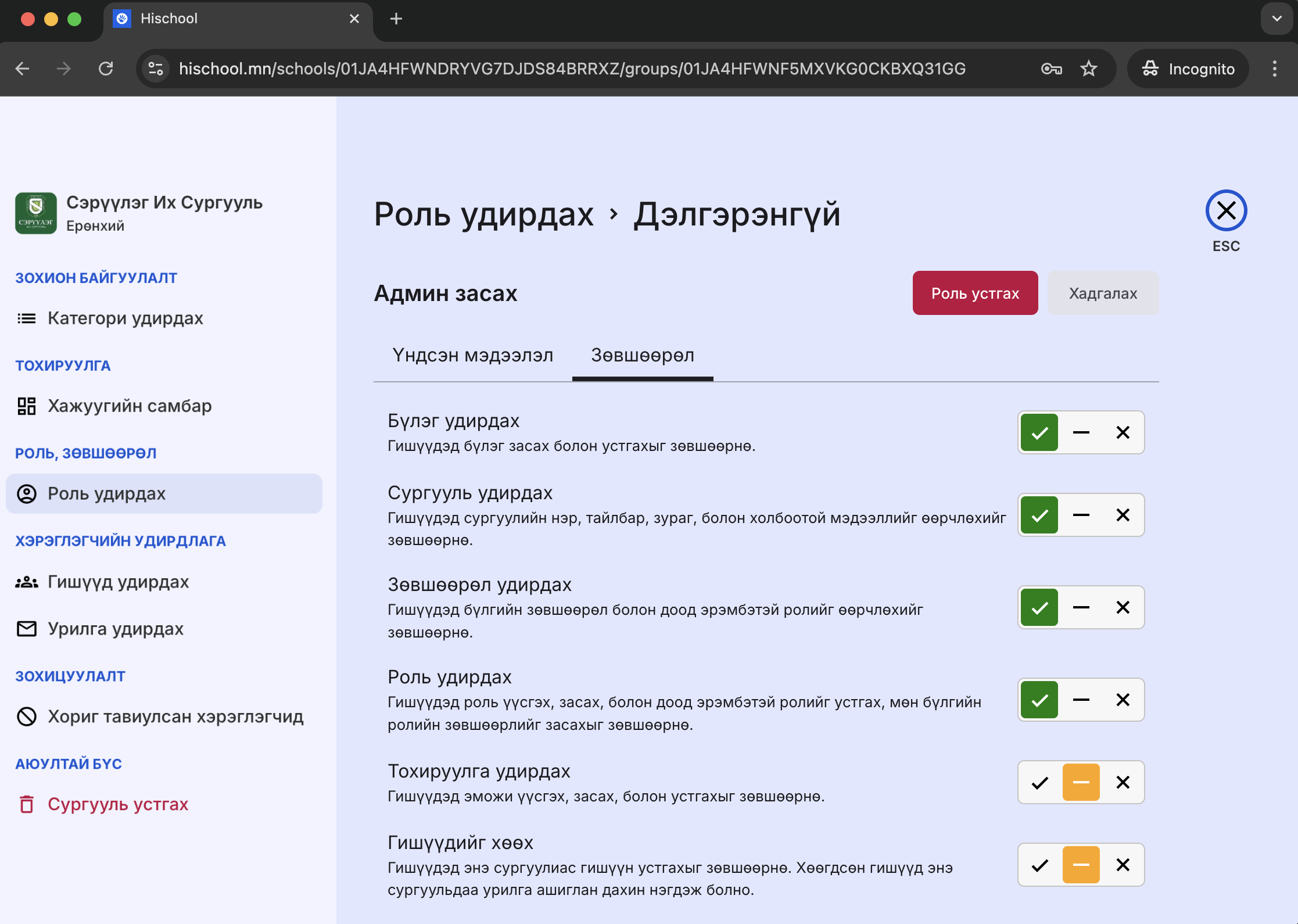
Task: Click the Урилга удирдах envelope icon
Action: coord(27,629)
